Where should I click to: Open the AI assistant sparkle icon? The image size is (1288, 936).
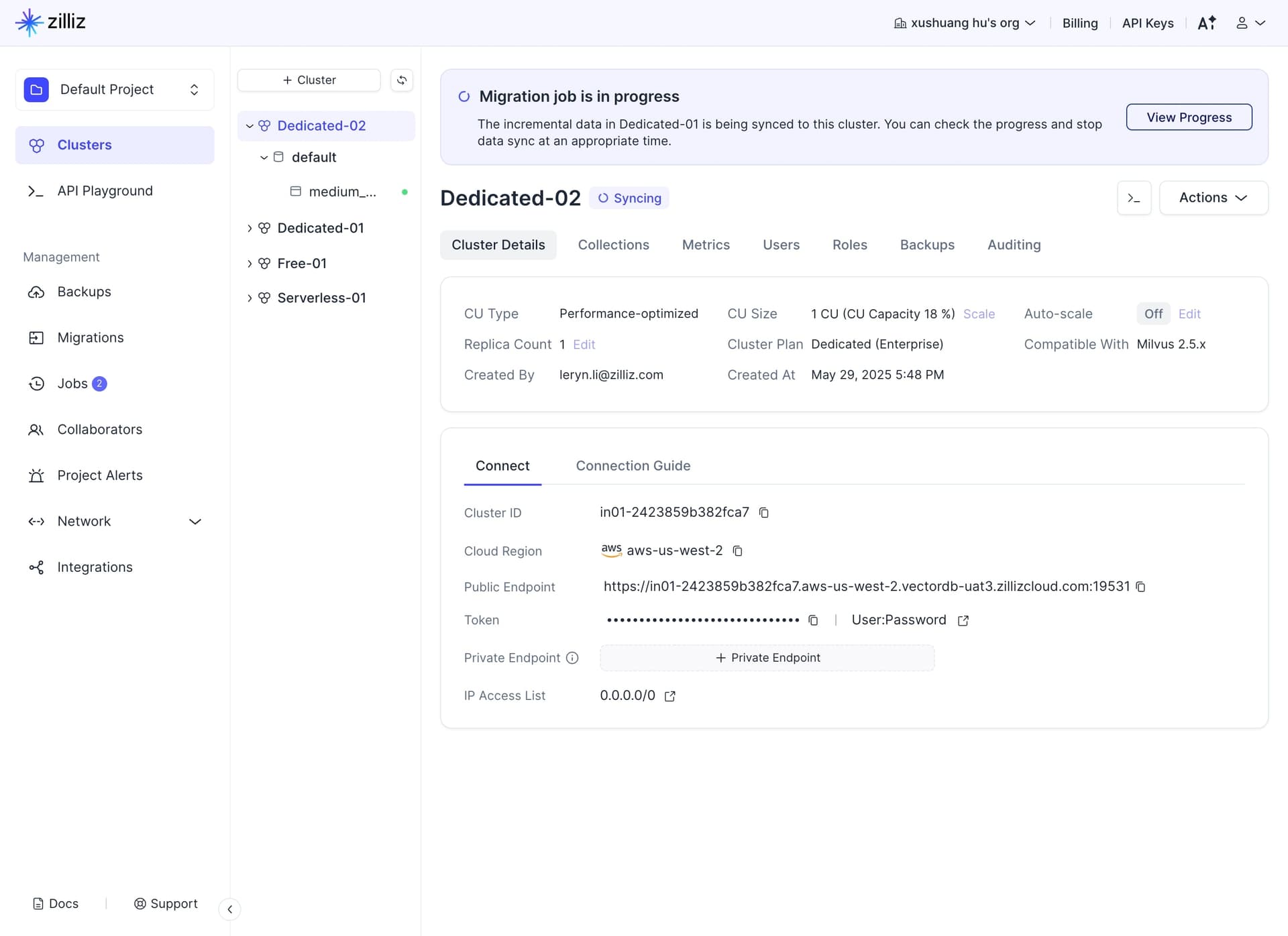[1207, 23]
